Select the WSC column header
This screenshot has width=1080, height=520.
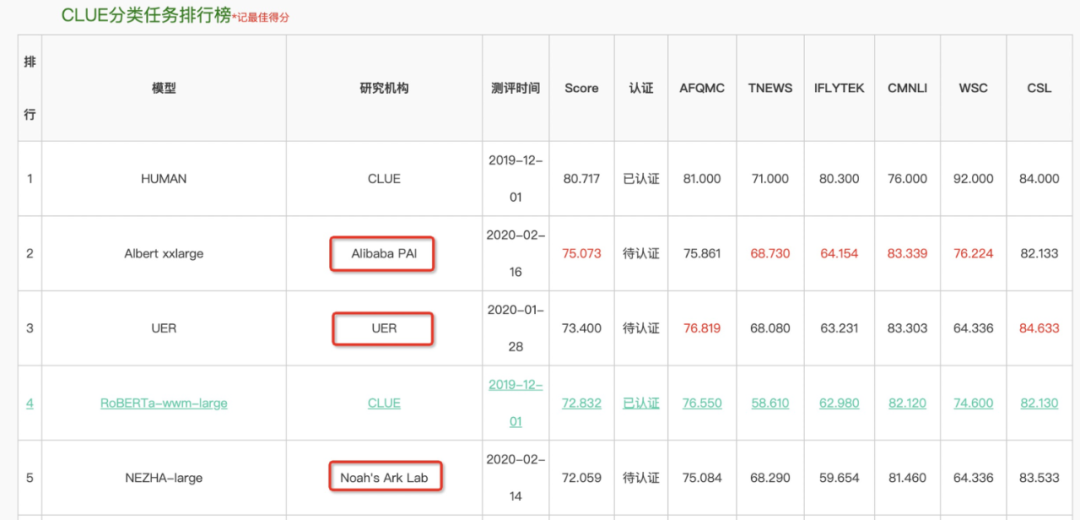[973, 88]
